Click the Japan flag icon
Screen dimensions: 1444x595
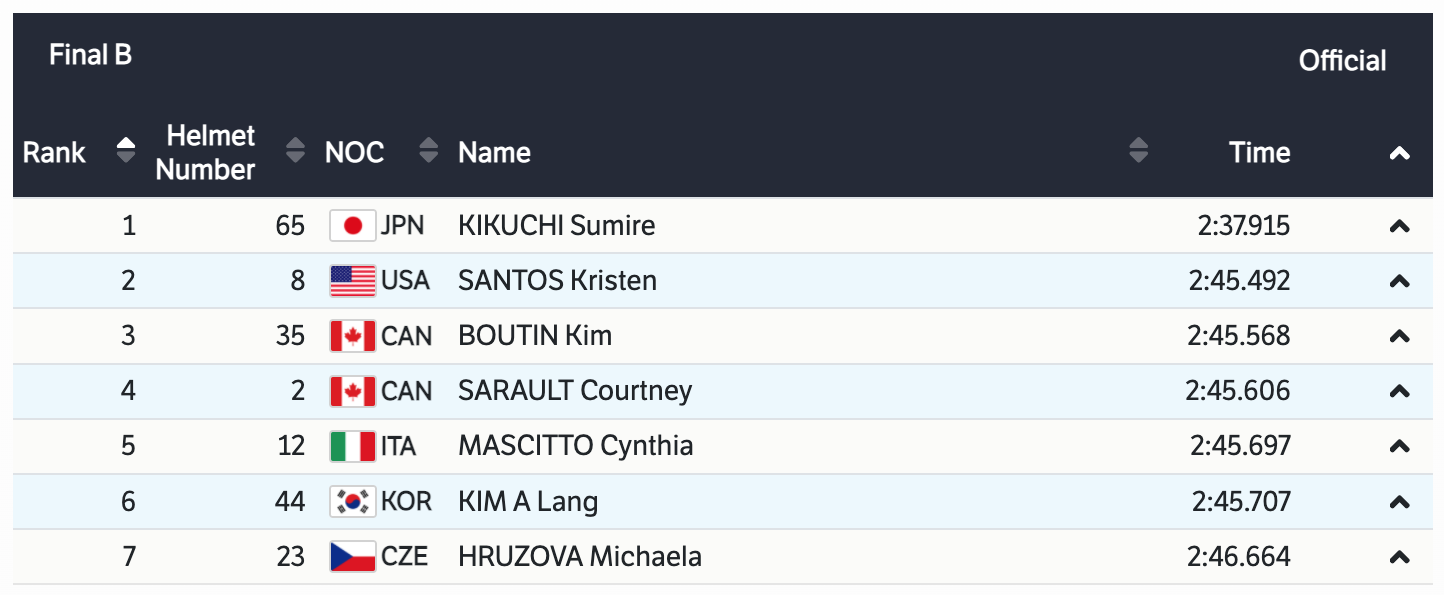352,226
